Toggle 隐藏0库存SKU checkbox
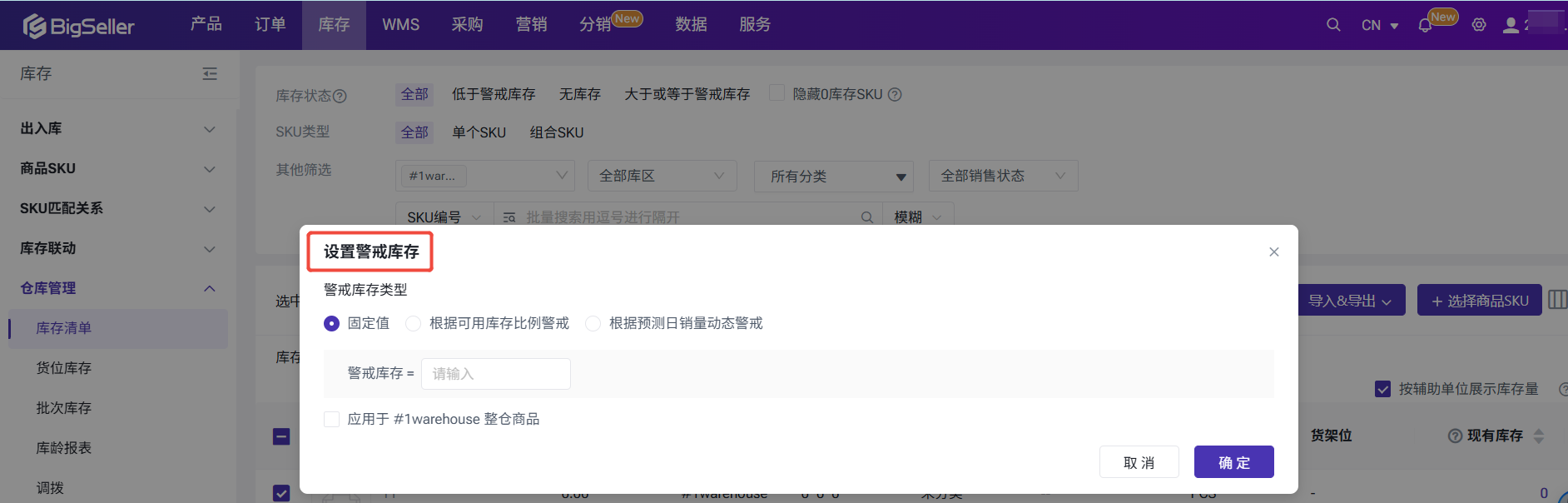The height and width of the screenshot is (503, 1568). click(x=777, y=93)
